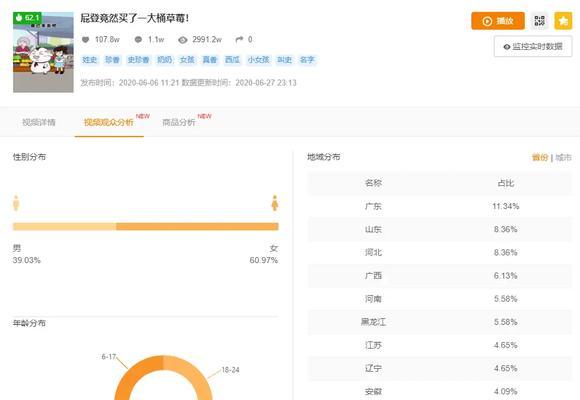This screenshot has height=400, width=580.
Task: Select the 名字 tag
Action: tap(307, 60)
